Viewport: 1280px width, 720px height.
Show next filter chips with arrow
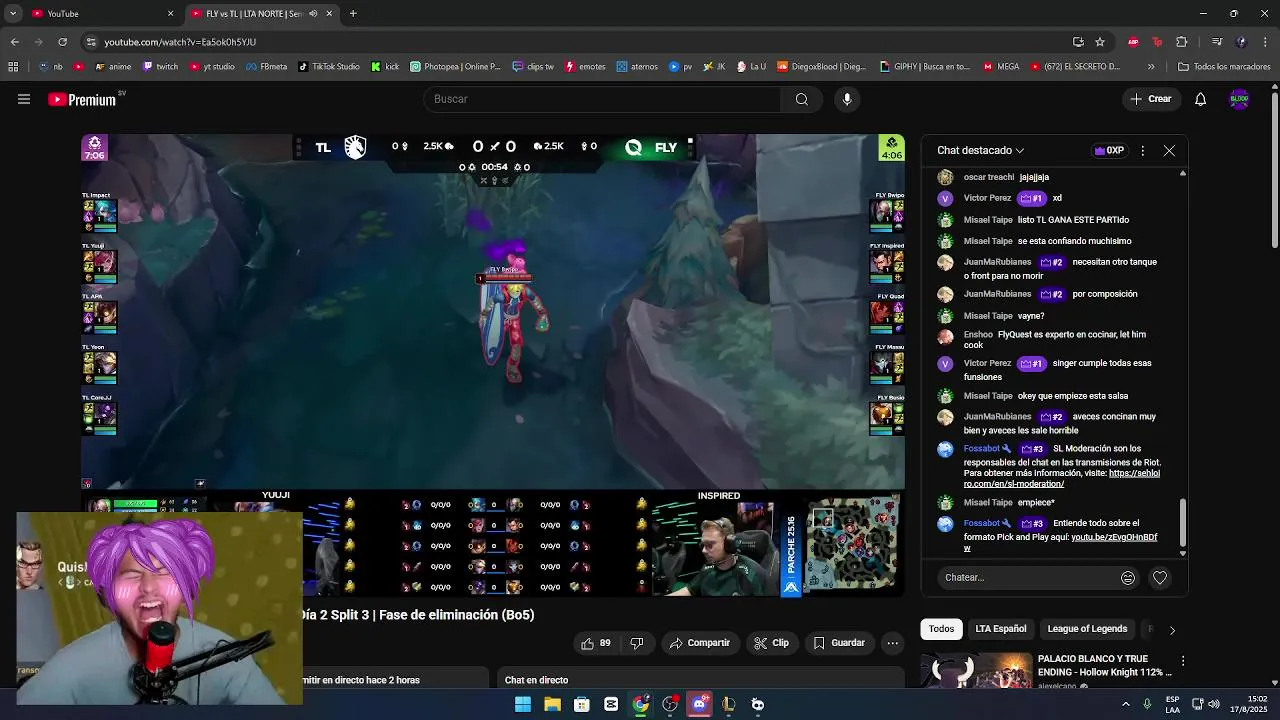1172,630
